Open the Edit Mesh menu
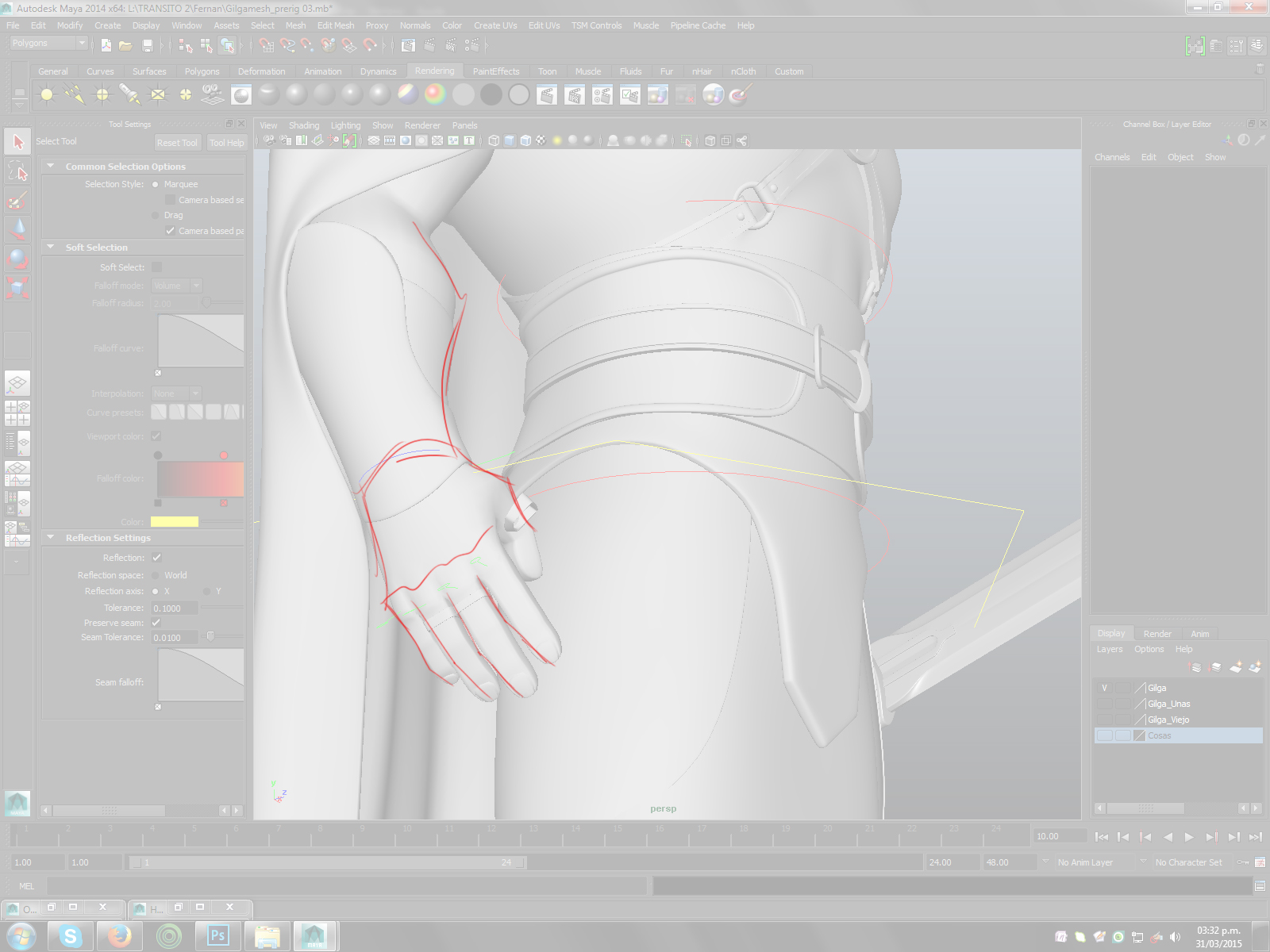Screen dimensions: 1270x952 (x=335, y=25)
